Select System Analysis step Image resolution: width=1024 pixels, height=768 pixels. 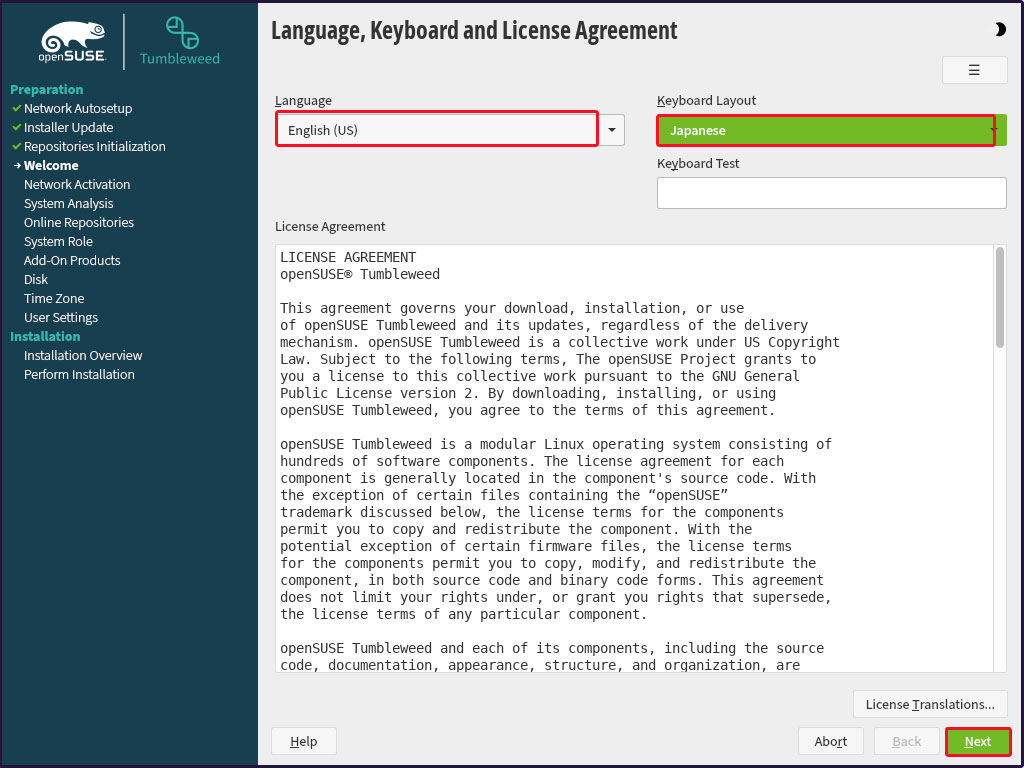[69, 203]
